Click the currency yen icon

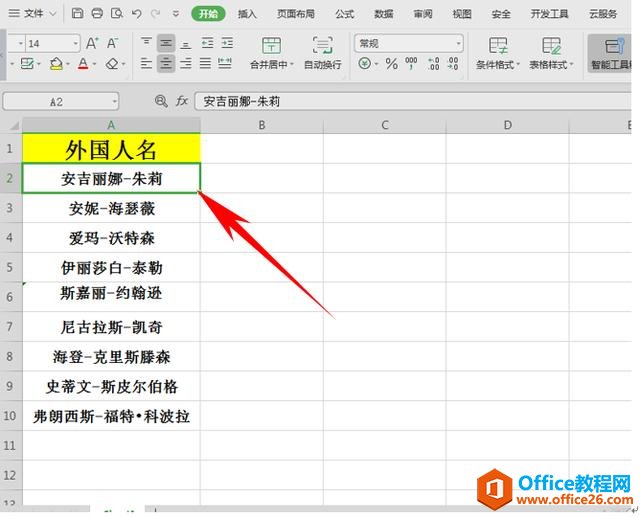(364, 64)
